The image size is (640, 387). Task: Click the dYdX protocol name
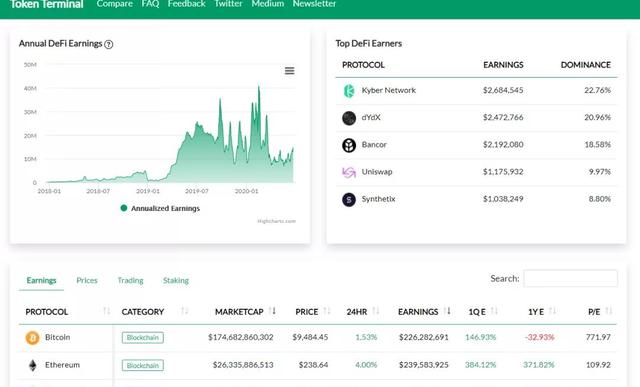click(x=371, y=118)
